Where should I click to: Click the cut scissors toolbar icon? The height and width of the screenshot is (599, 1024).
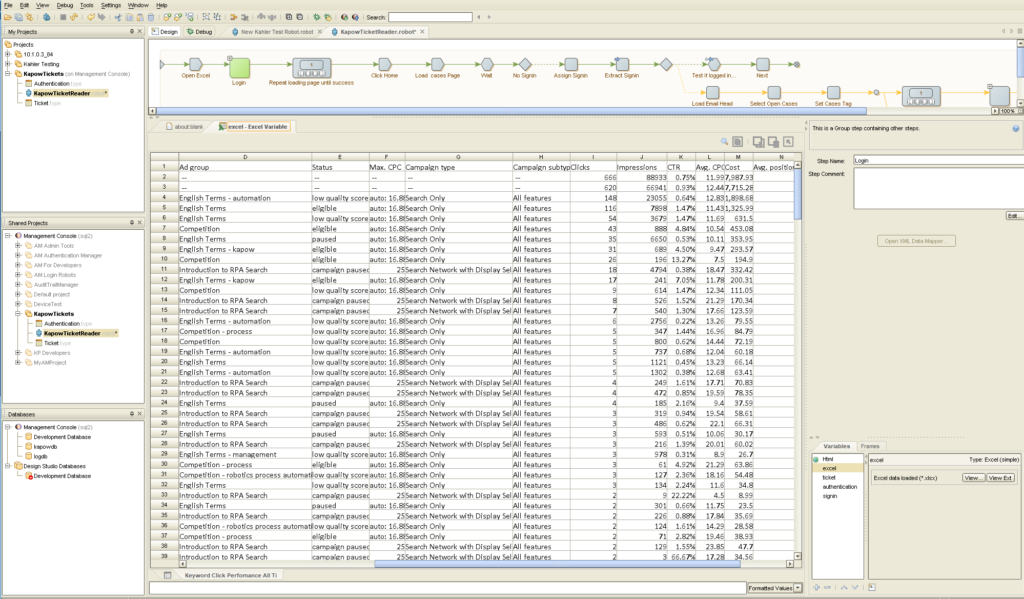[x=118, y=17]
